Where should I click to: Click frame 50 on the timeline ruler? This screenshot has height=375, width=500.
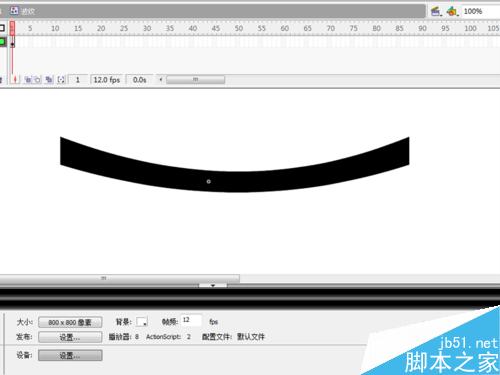pos(239,28)
